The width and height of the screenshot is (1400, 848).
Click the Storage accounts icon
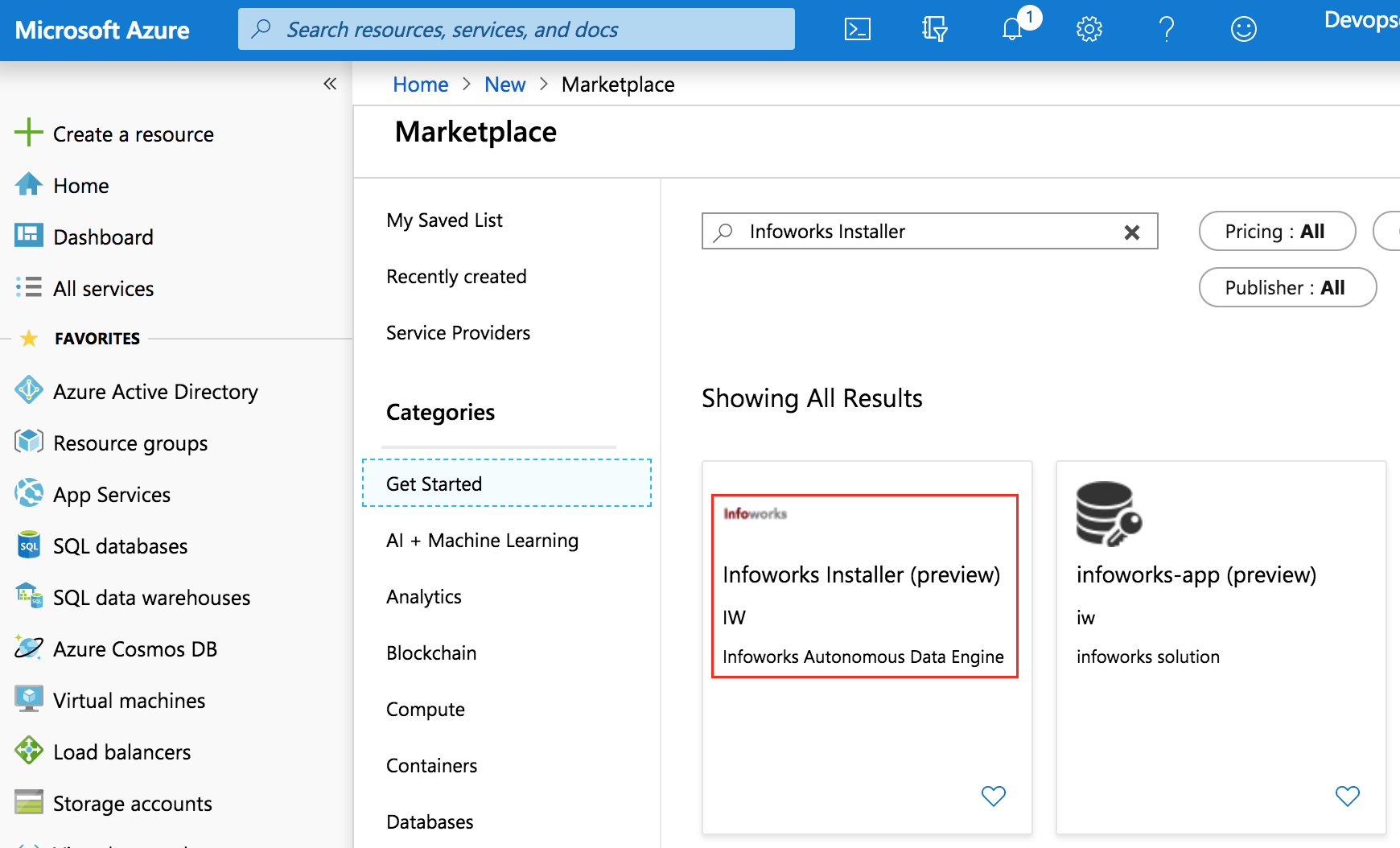29,801
